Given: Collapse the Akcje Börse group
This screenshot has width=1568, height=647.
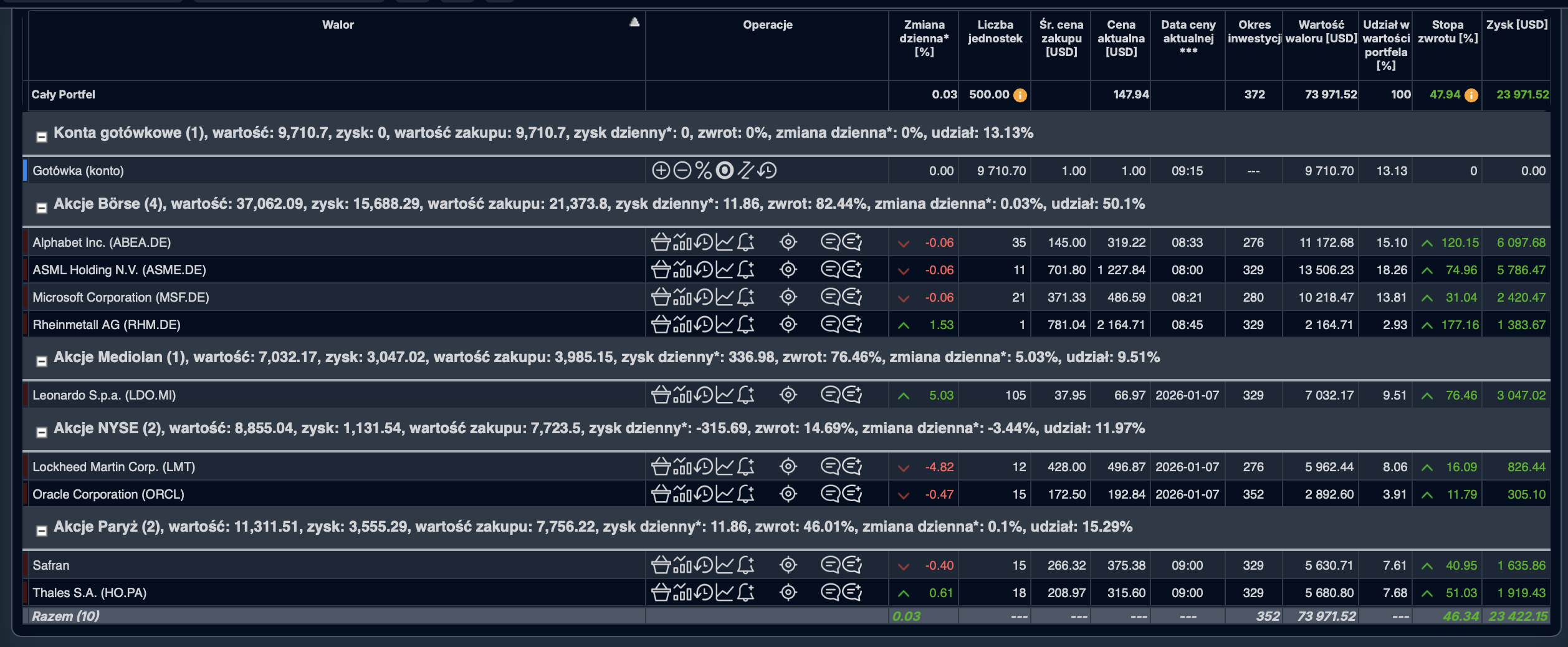Looking at the screenshot, I should (x=42, y=208).
